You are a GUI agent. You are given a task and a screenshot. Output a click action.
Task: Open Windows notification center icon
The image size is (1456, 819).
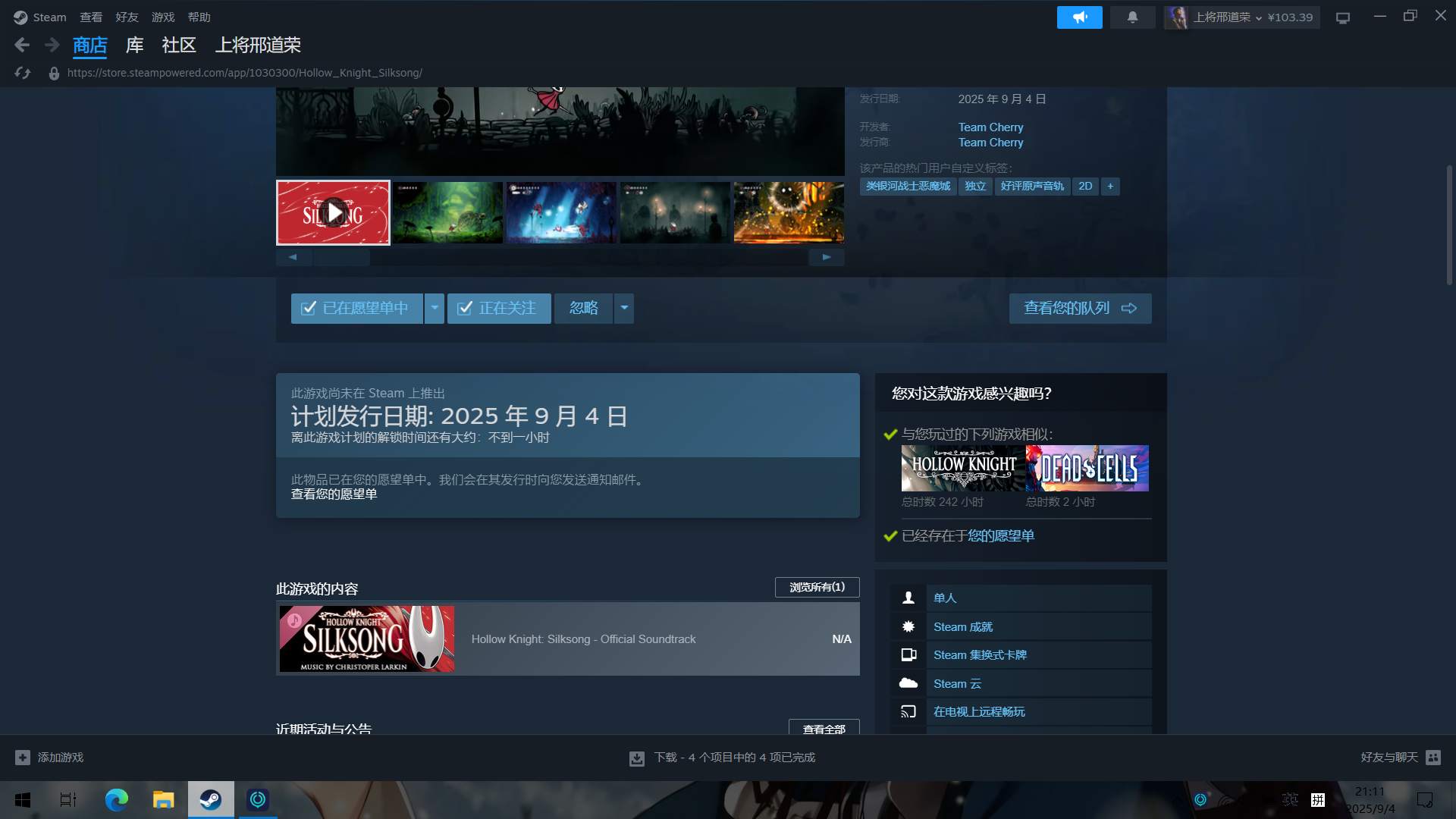point(1425,800)
